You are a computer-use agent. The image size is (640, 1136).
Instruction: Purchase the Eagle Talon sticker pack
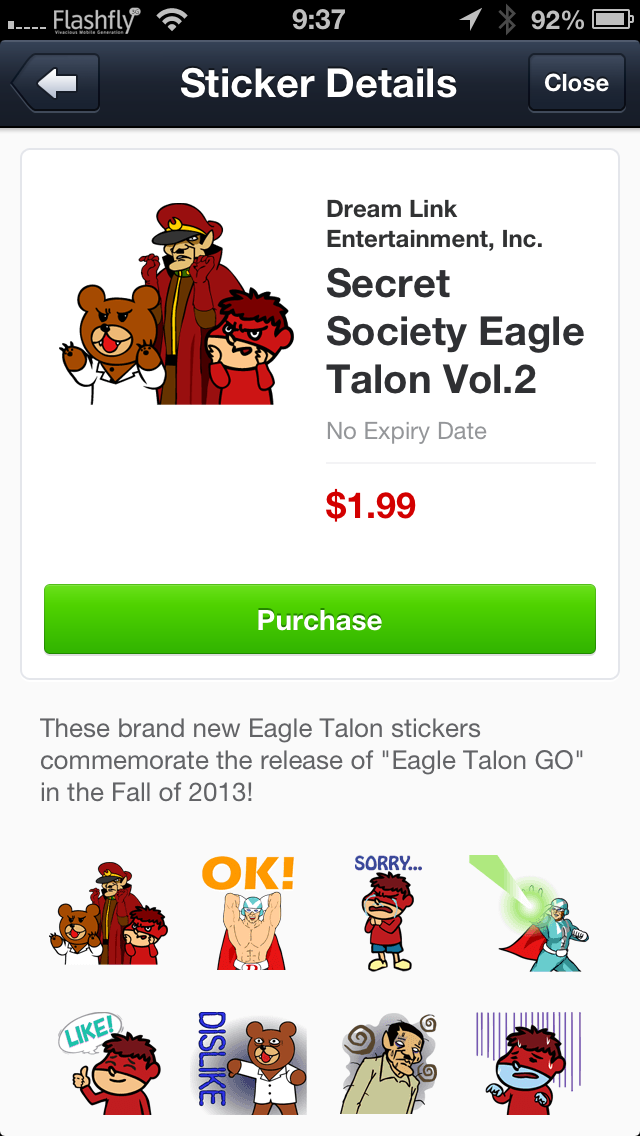tap(320, 619)
